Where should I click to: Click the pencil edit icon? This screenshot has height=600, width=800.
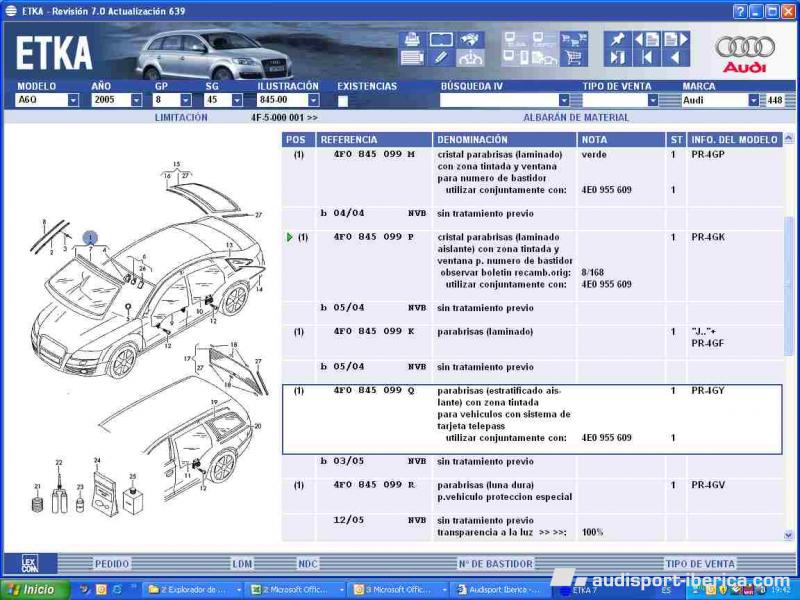441,58
